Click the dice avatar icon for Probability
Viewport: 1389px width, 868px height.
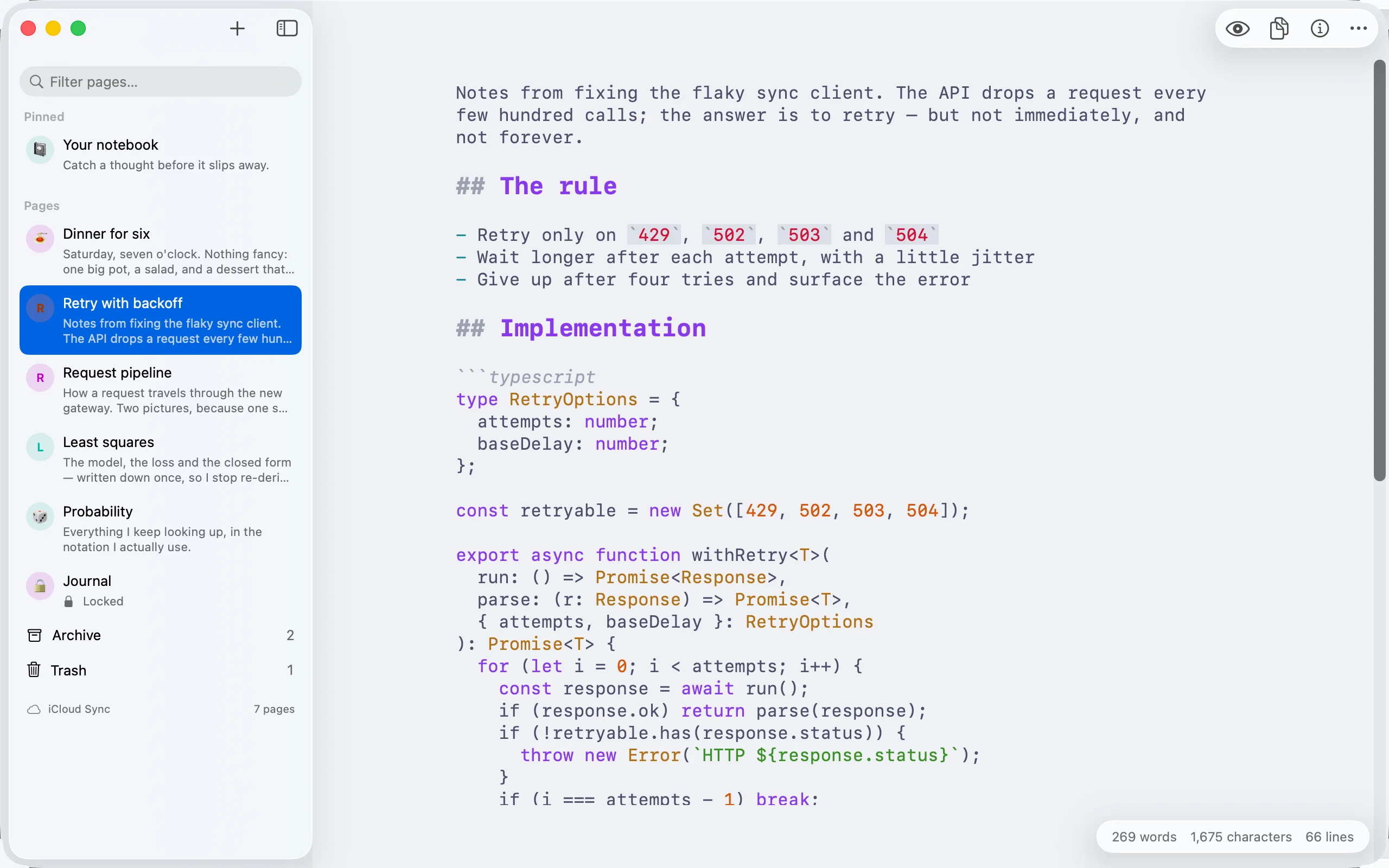[40, 516]
